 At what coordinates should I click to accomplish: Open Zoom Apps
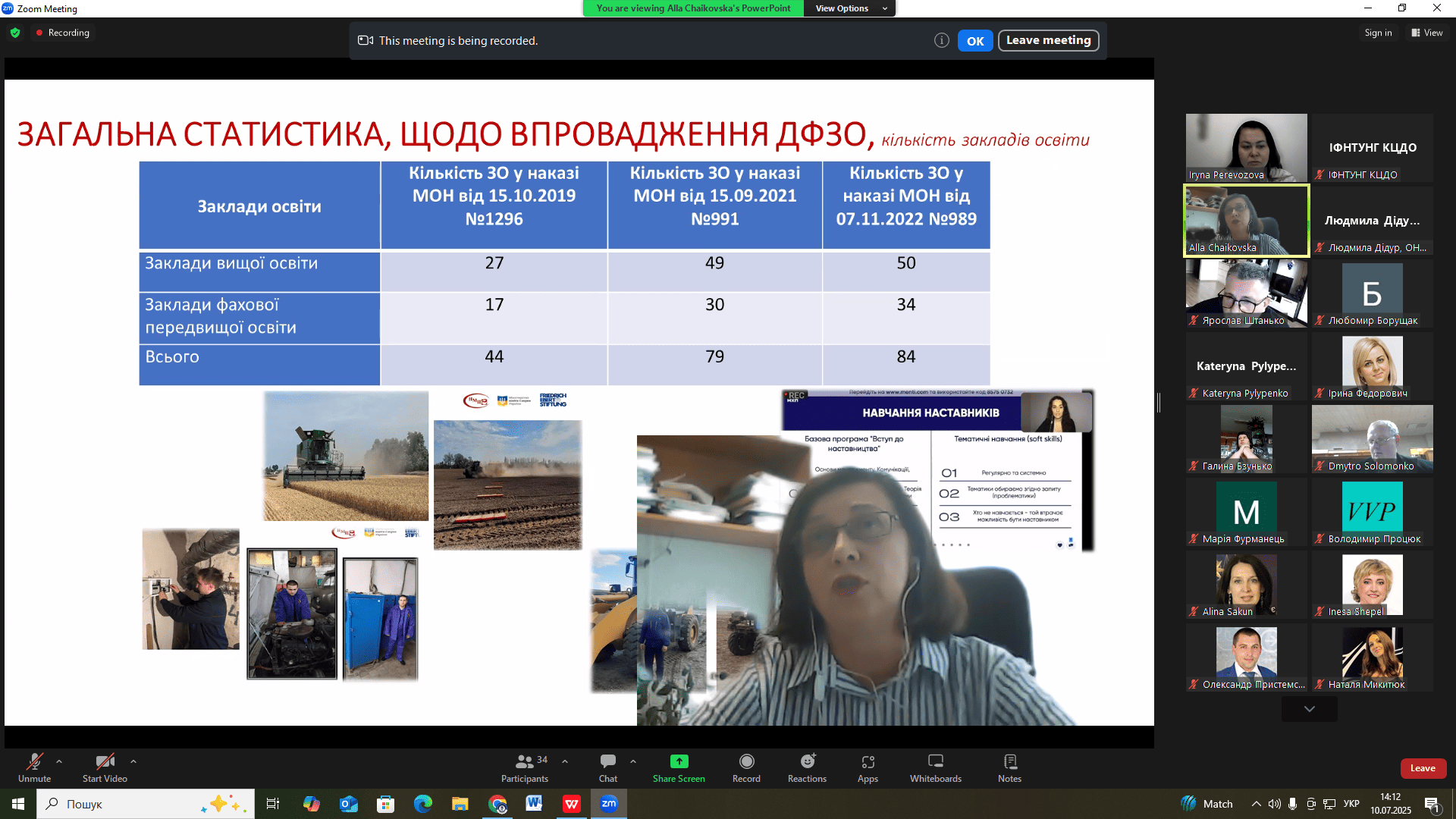(868, 767)
